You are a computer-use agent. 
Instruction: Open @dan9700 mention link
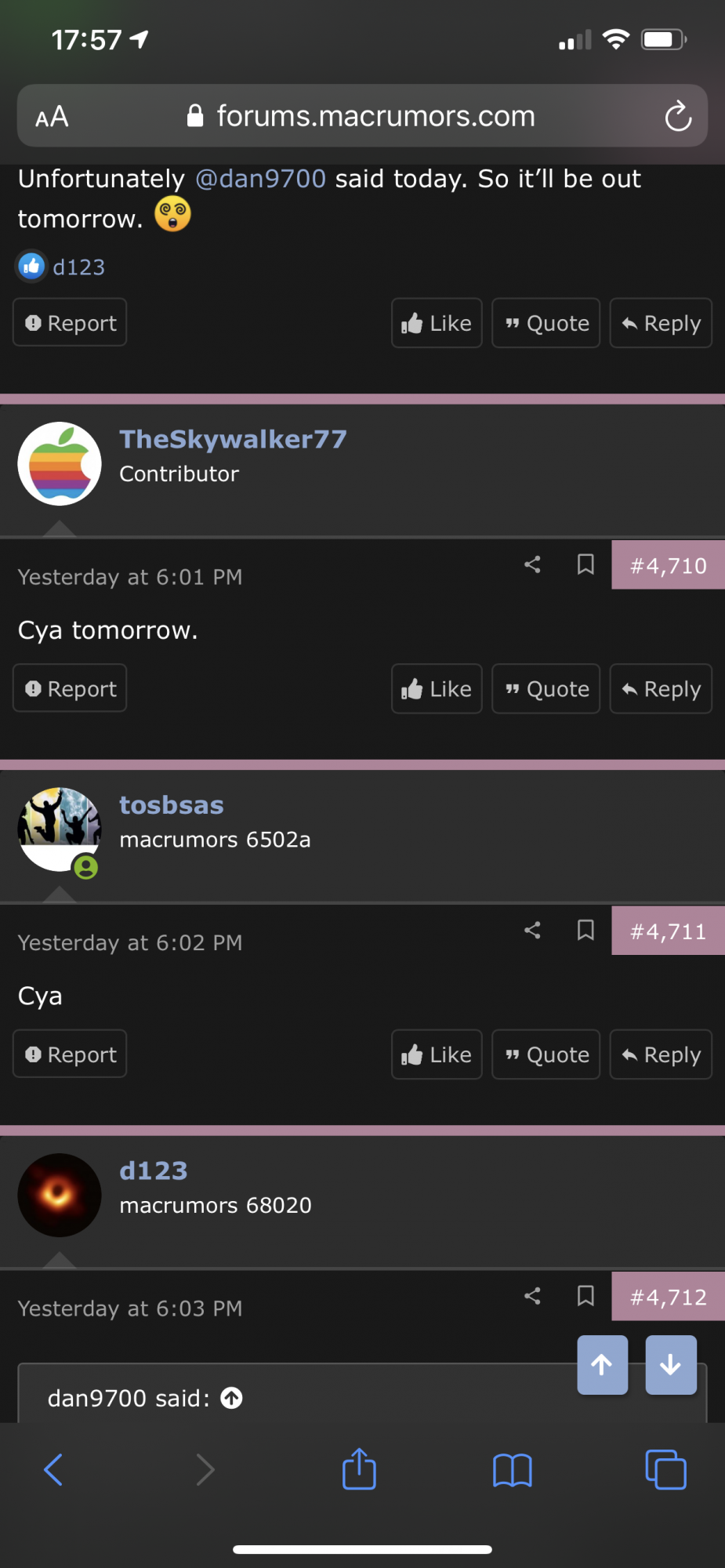[260, 179]
